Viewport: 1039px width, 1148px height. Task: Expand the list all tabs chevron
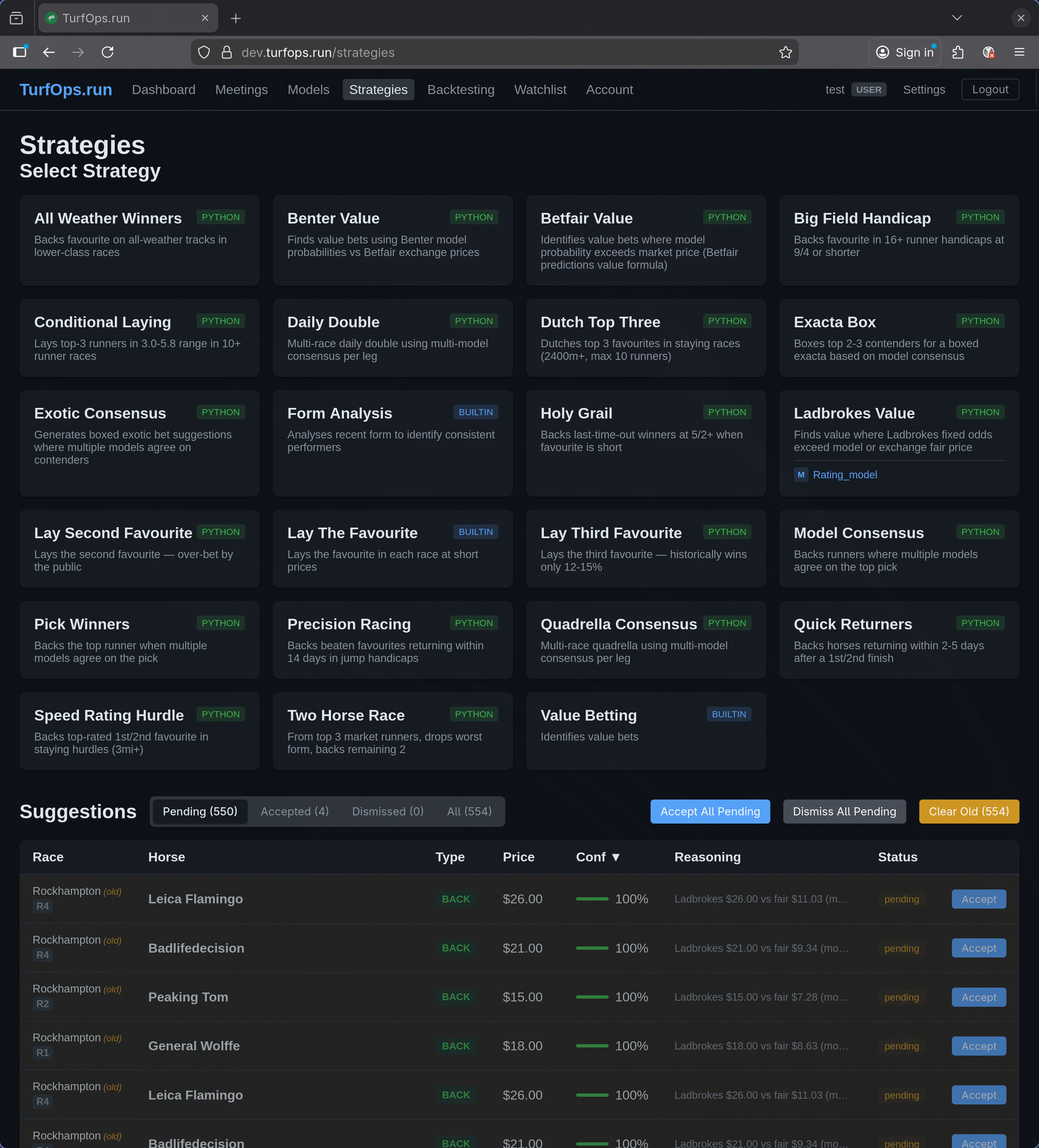point(957,18)
